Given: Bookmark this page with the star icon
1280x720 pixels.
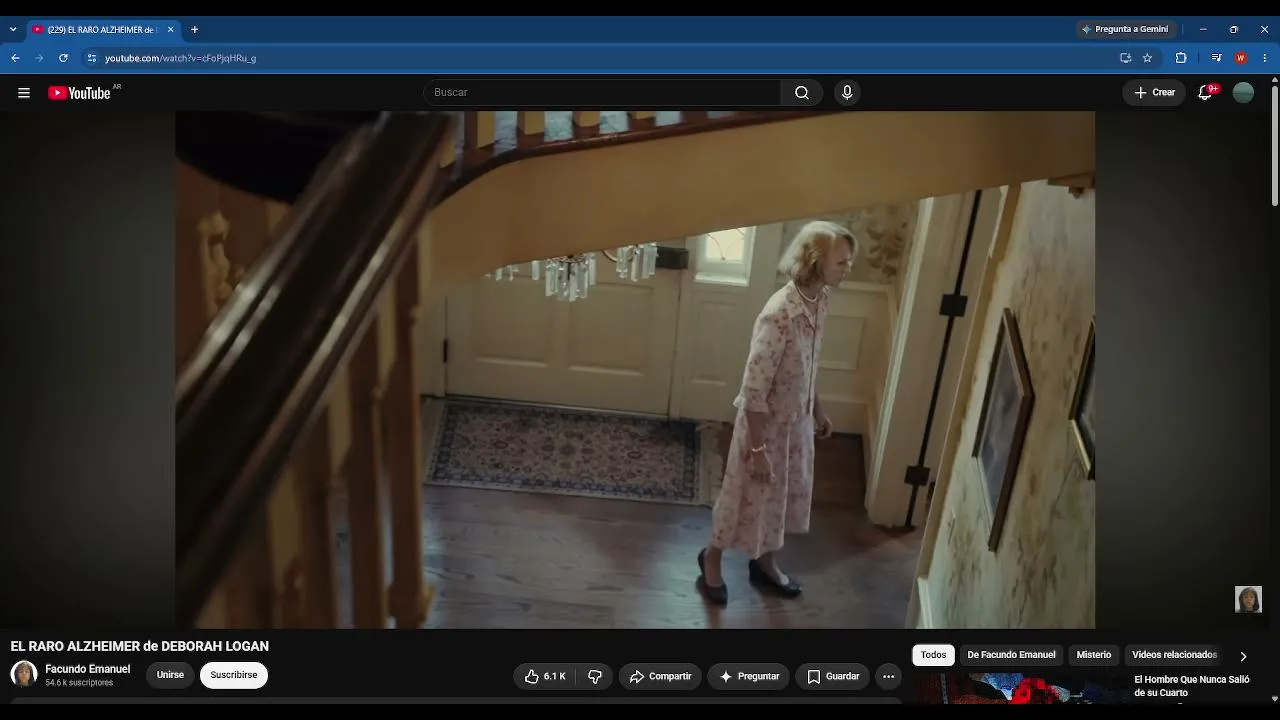Looking at the screenshot, I should 1147,58.
